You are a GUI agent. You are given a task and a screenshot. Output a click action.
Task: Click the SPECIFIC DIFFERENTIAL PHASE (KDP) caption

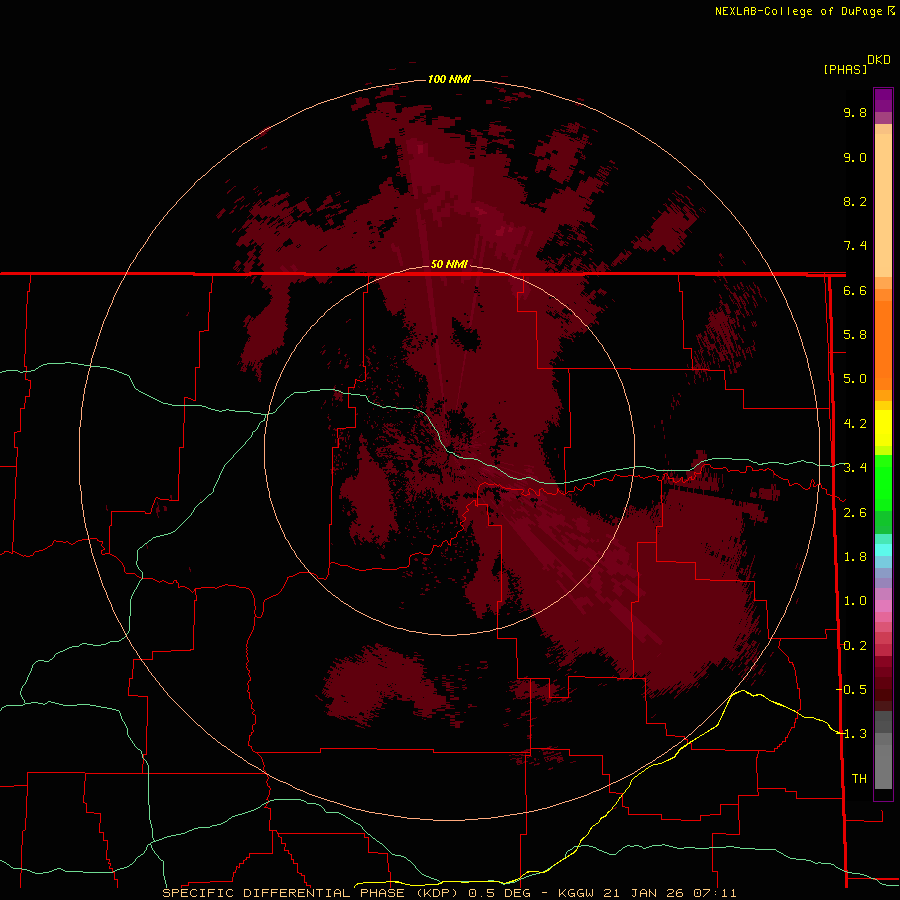click(x=310, y=893)
